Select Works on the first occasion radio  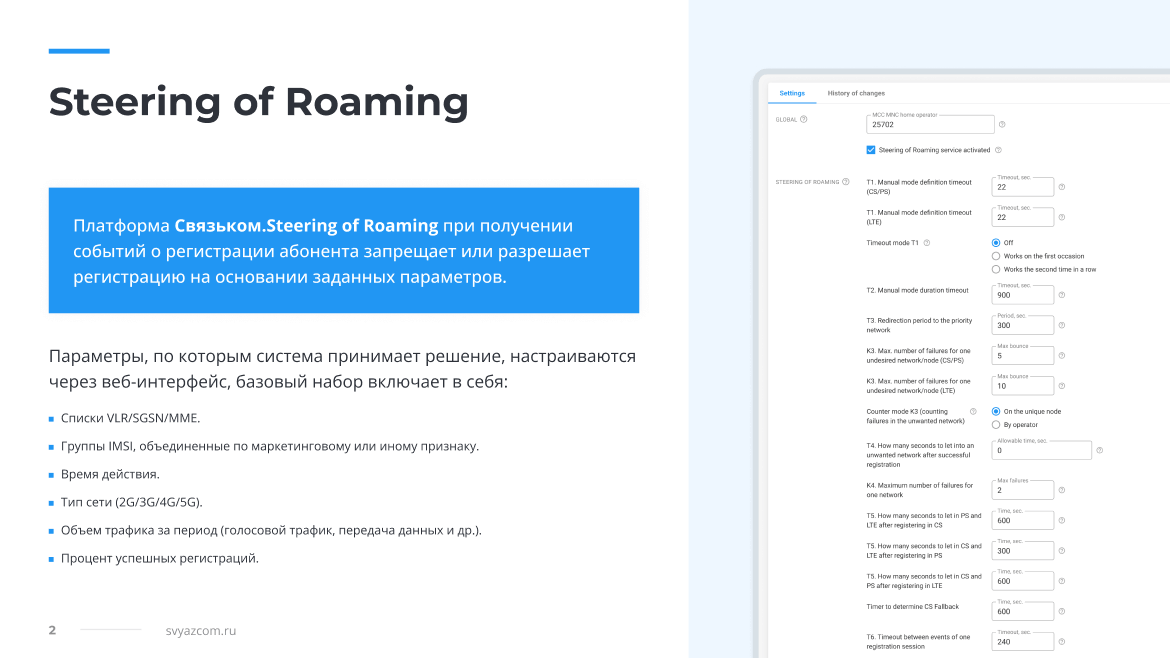pos(995,256)
